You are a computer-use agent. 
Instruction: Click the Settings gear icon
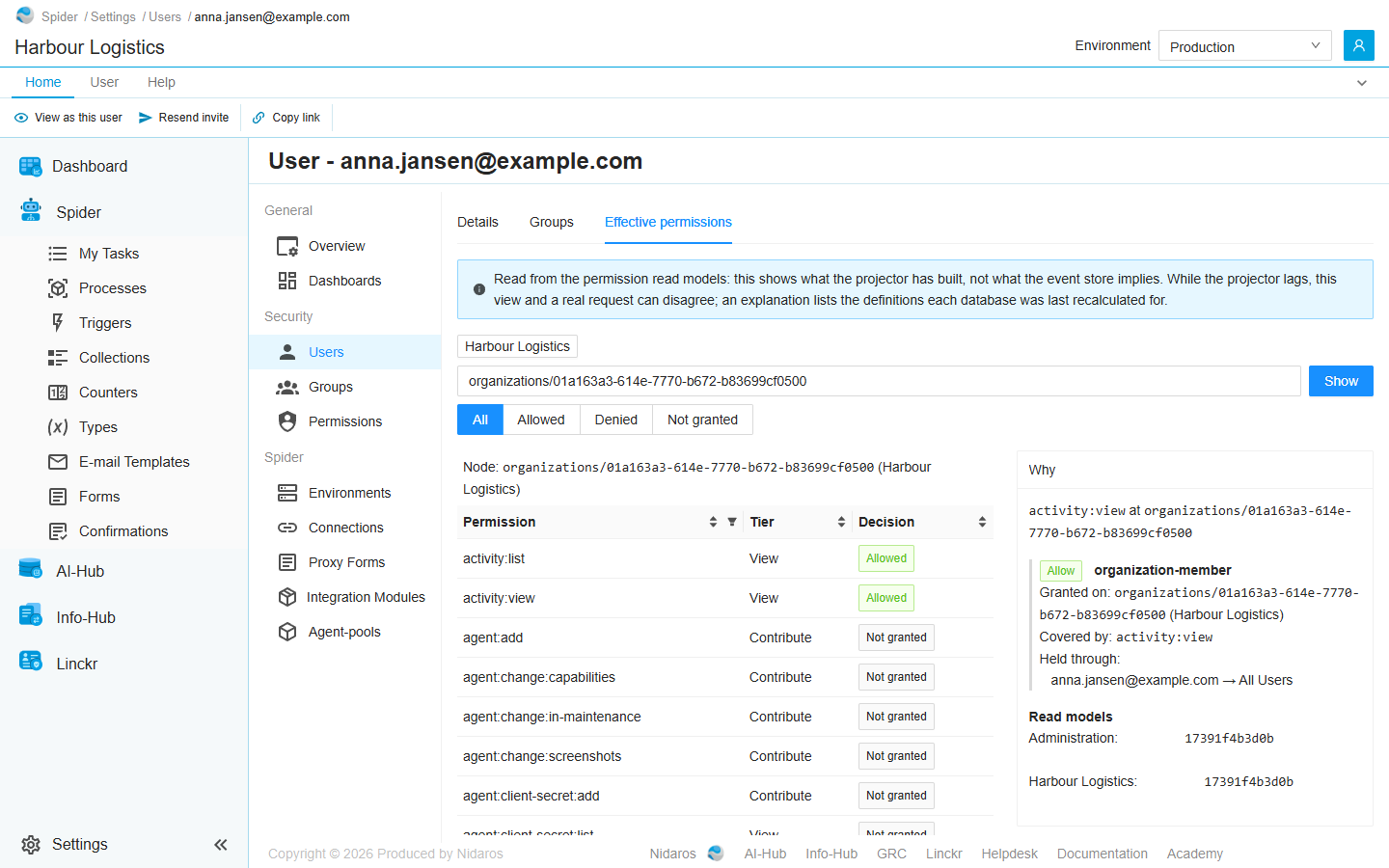point(31,845)
